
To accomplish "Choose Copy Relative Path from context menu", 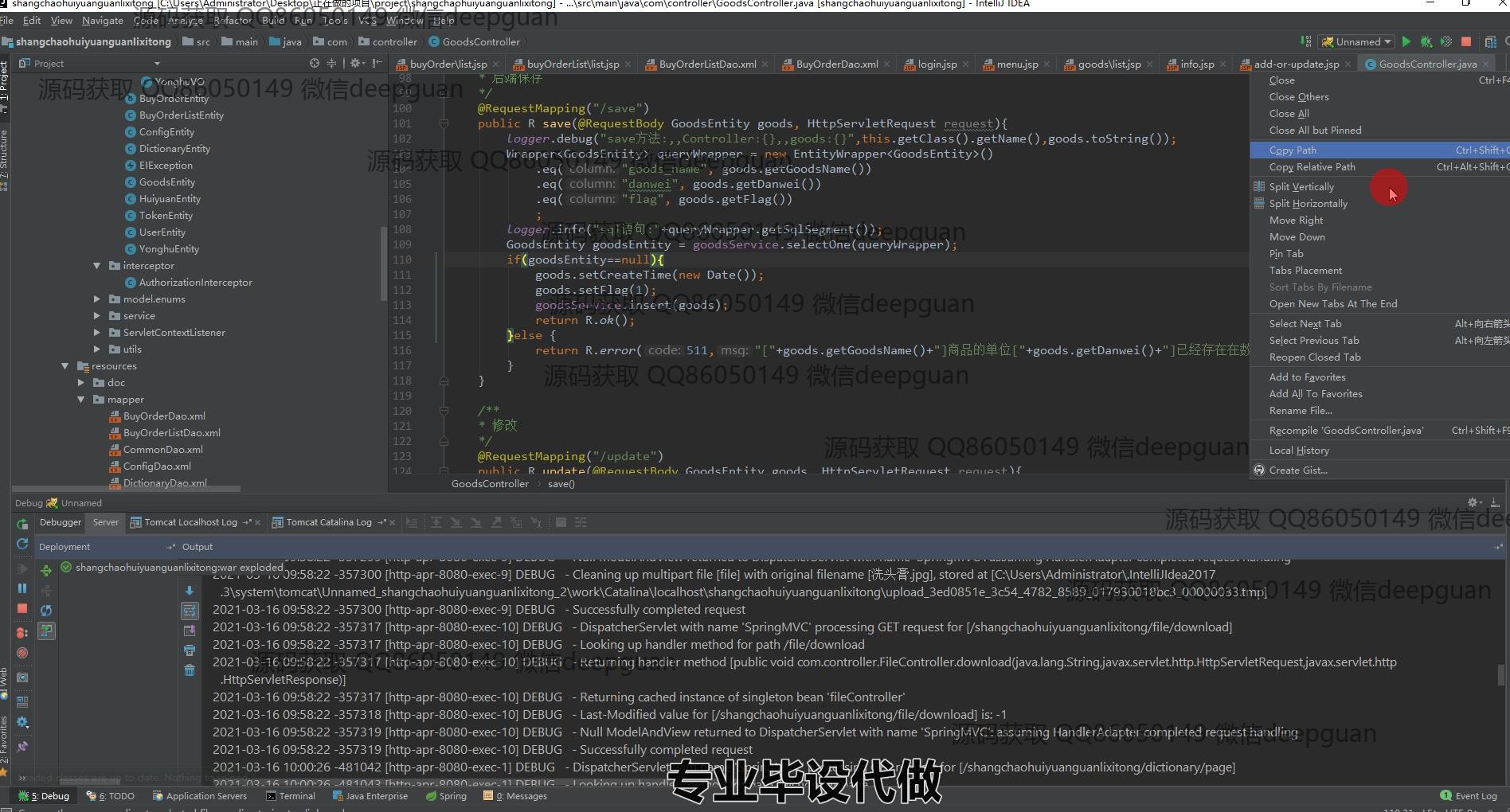I will 1312,167.
